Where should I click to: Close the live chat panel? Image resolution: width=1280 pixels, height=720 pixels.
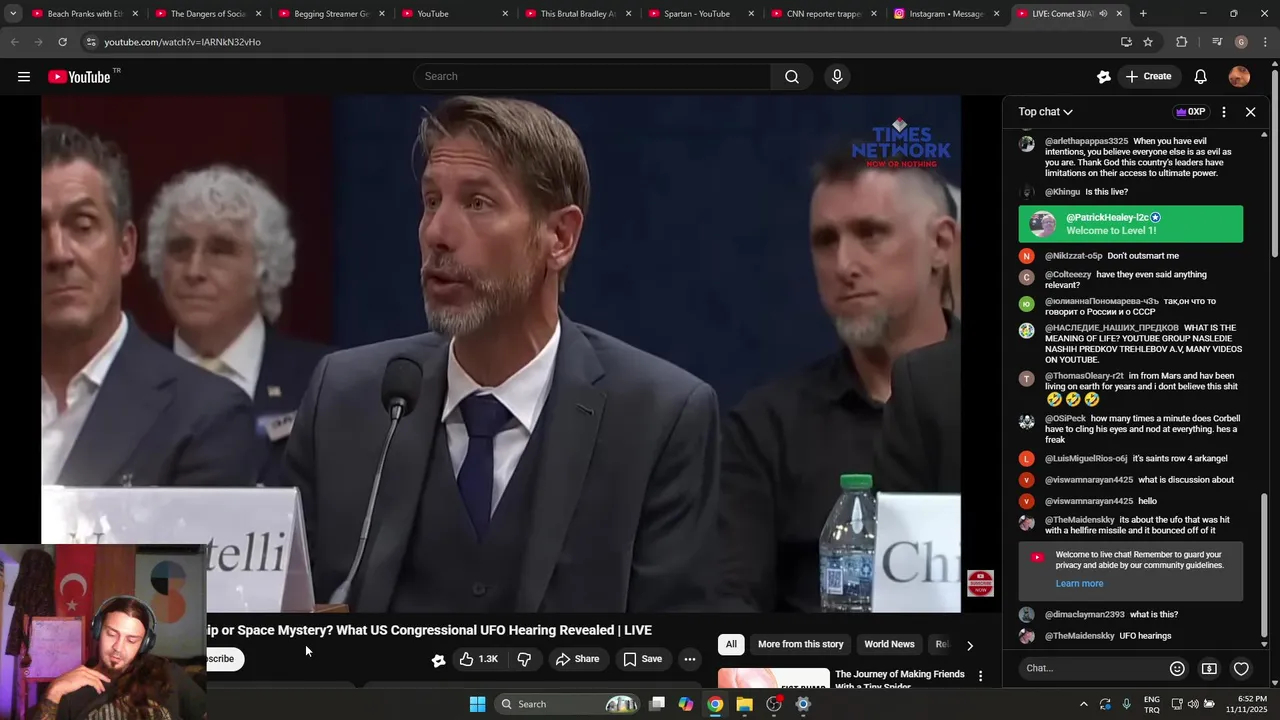pos(1250,112)
